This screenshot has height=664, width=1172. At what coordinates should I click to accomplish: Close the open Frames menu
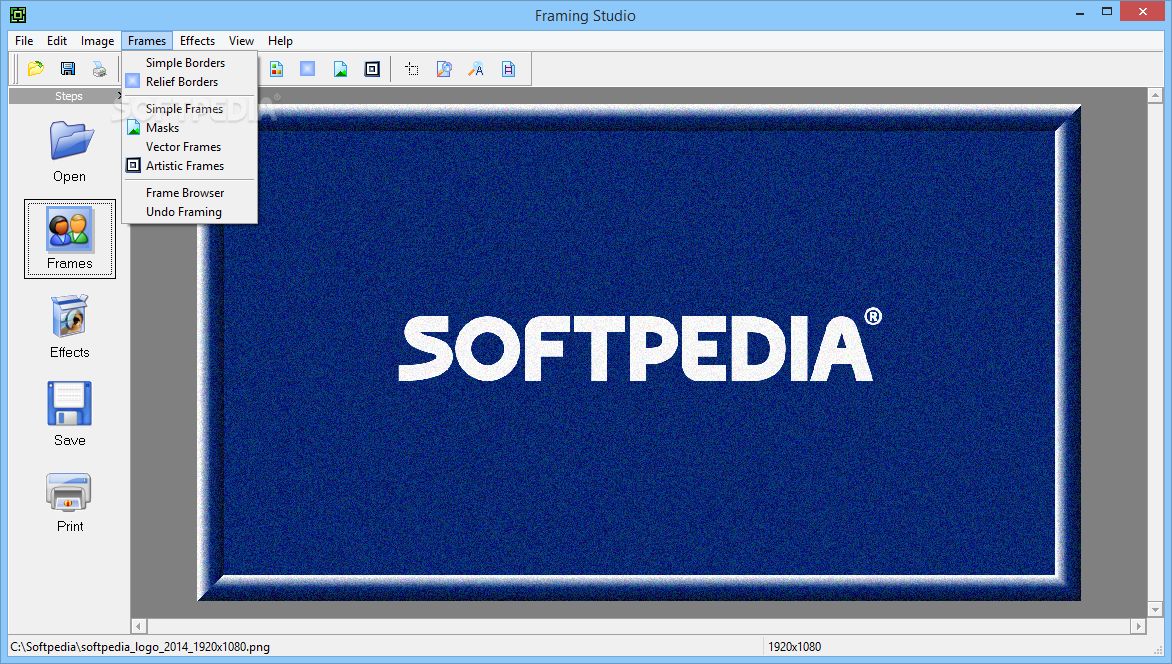[x=146, y=40]
